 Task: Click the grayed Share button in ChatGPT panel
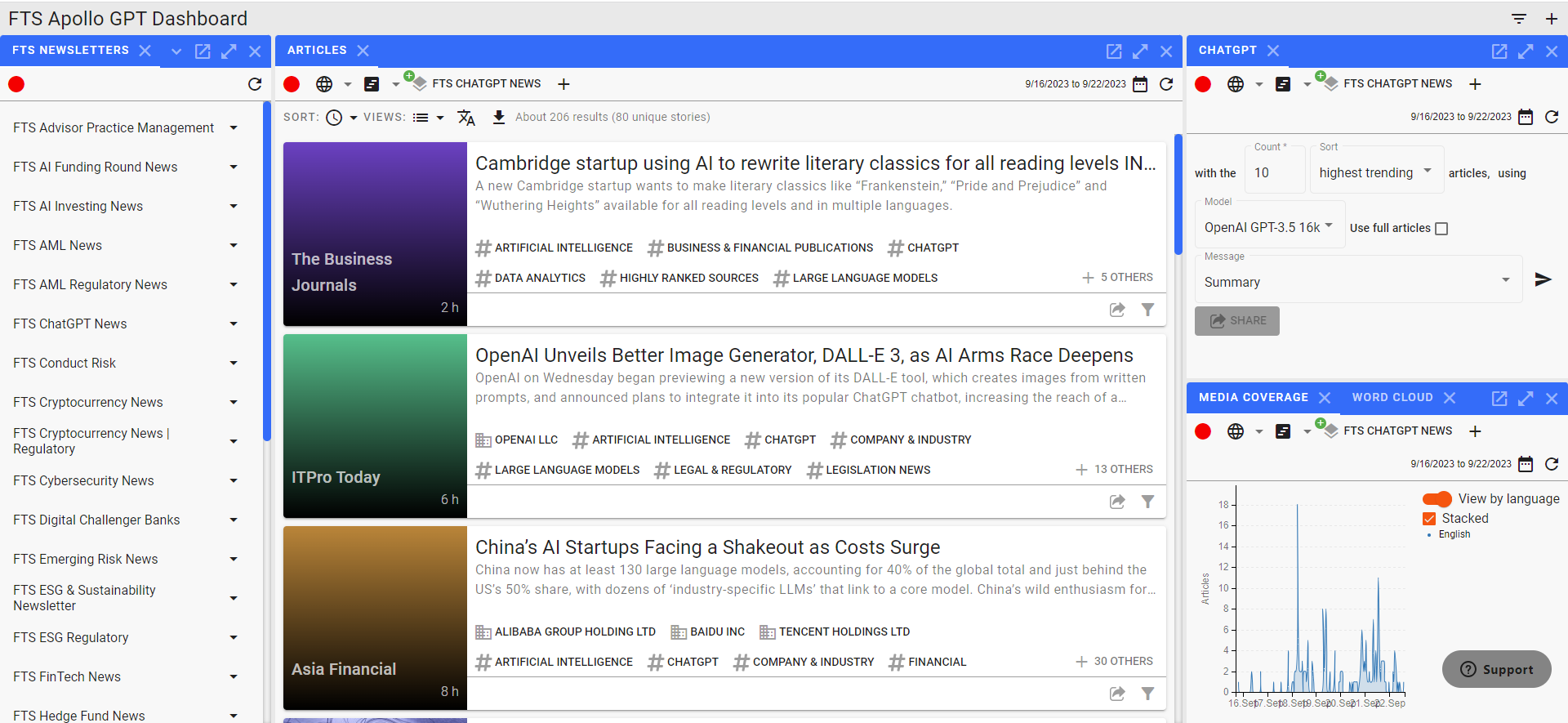tap(1237, 321)
